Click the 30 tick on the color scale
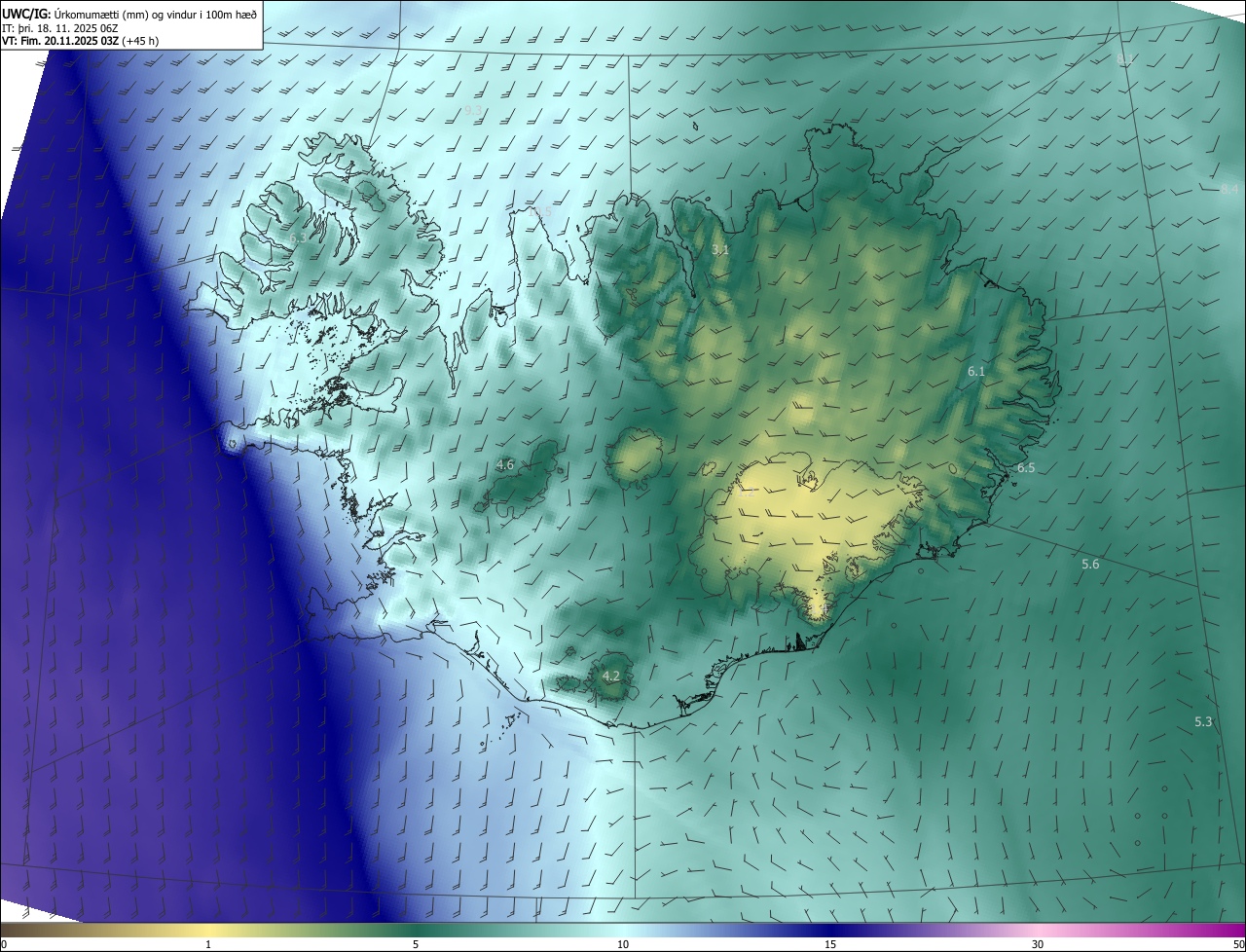Viewport: 1246px width, 952px height. [1038, 944]
